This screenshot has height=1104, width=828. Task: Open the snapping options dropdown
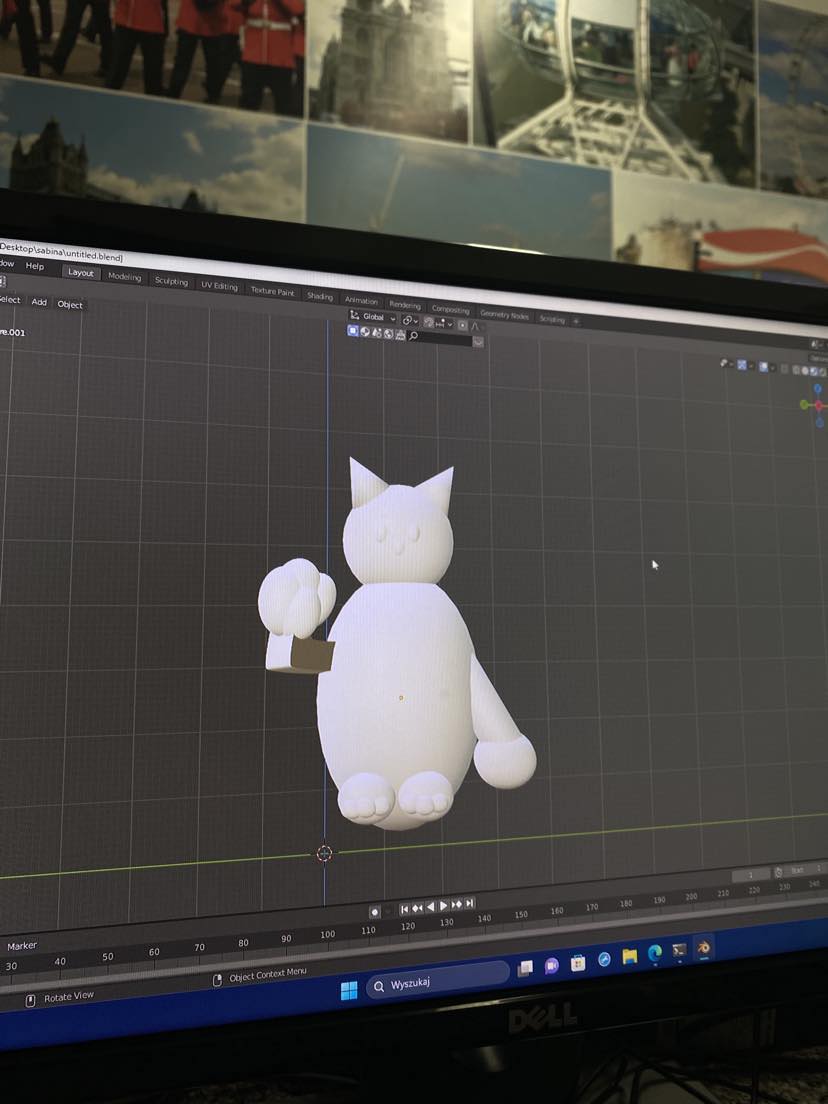[x=444, y=324]
